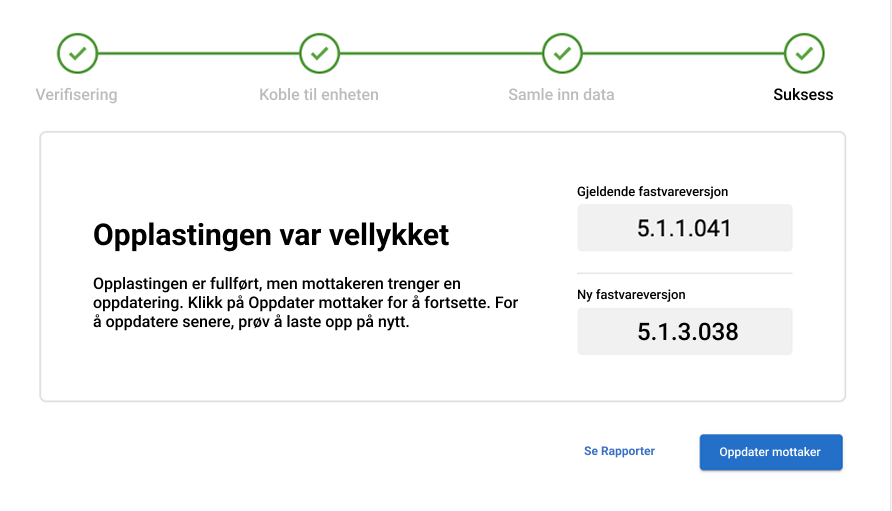
Task: Click progress line between Koble til enheten and Samle inn data
Action: [440, 53]
